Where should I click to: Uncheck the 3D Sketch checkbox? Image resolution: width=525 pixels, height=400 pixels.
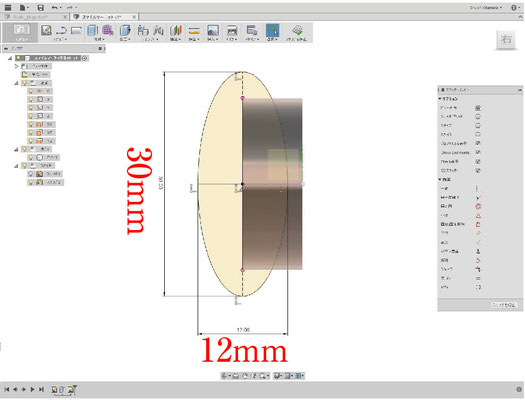(478, 170)
